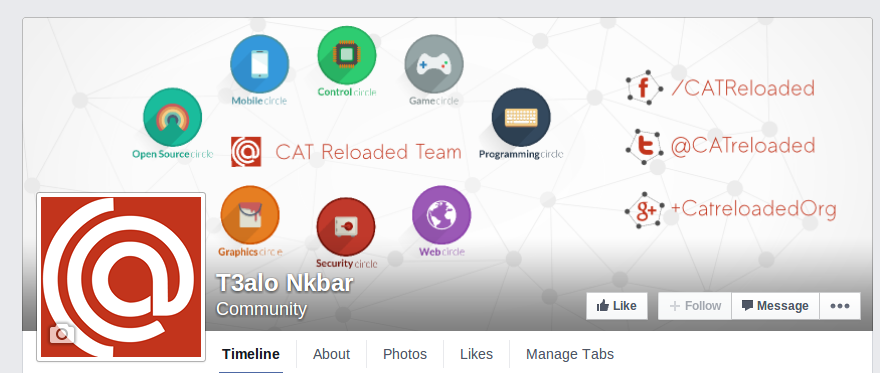The height and width of the screenshot is (373, 880).
Task: Click the Mobile circle phone icon
Action: tap(259, 64)
